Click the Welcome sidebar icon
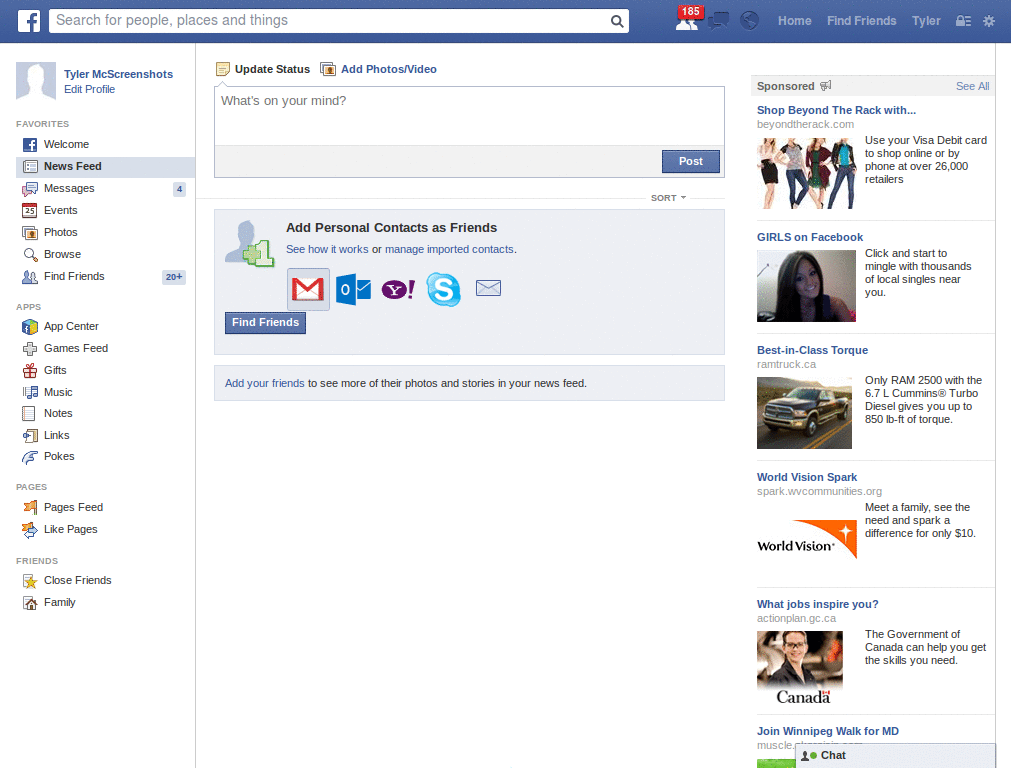The image size is (1024, 768). point(29,144)
